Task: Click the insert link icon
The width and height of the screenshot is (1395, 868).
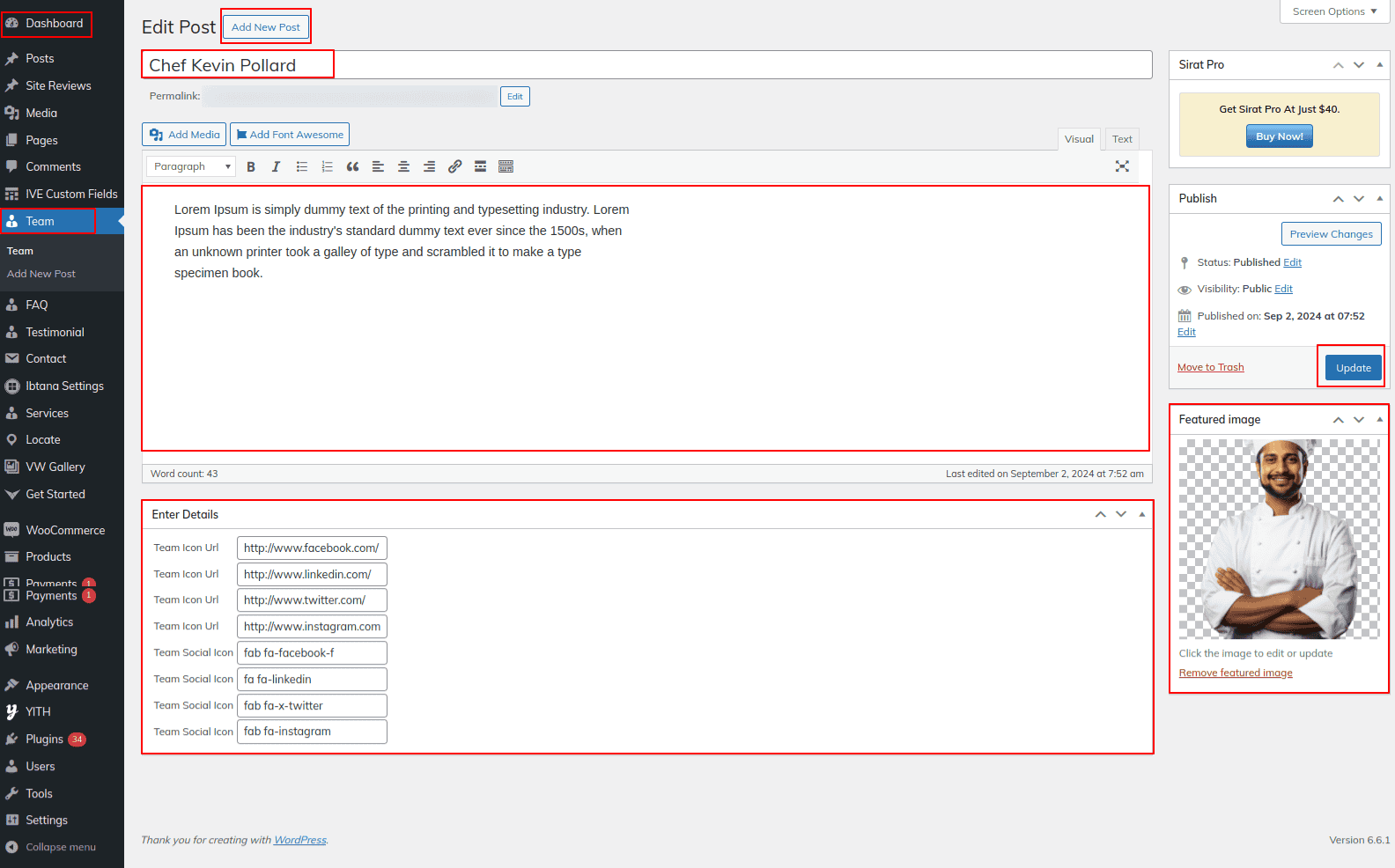Action: point(454,166)
